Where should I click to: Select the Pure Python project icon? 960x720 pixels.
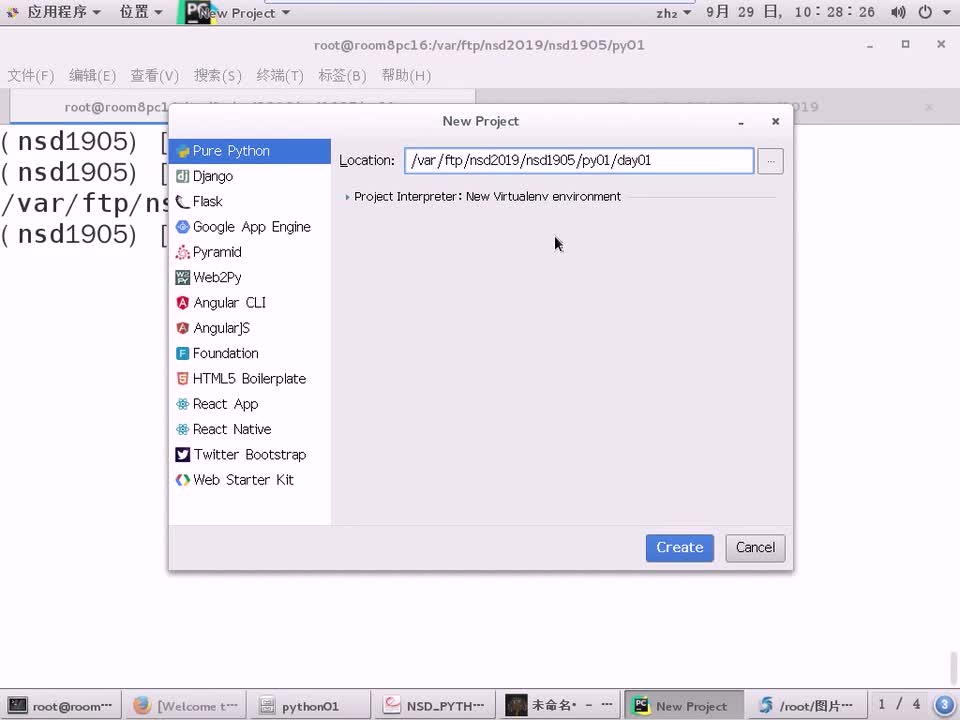[182, 151]
